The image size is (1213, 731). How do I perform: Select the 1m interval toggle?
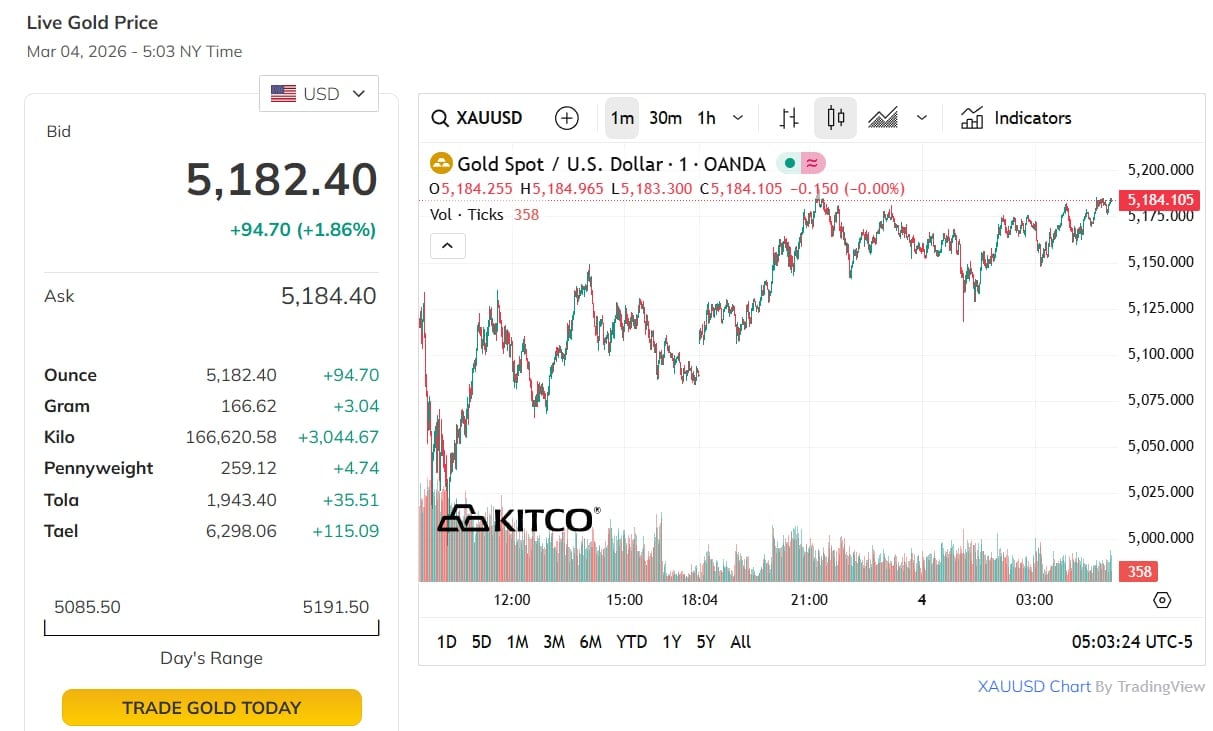[622, 118]
